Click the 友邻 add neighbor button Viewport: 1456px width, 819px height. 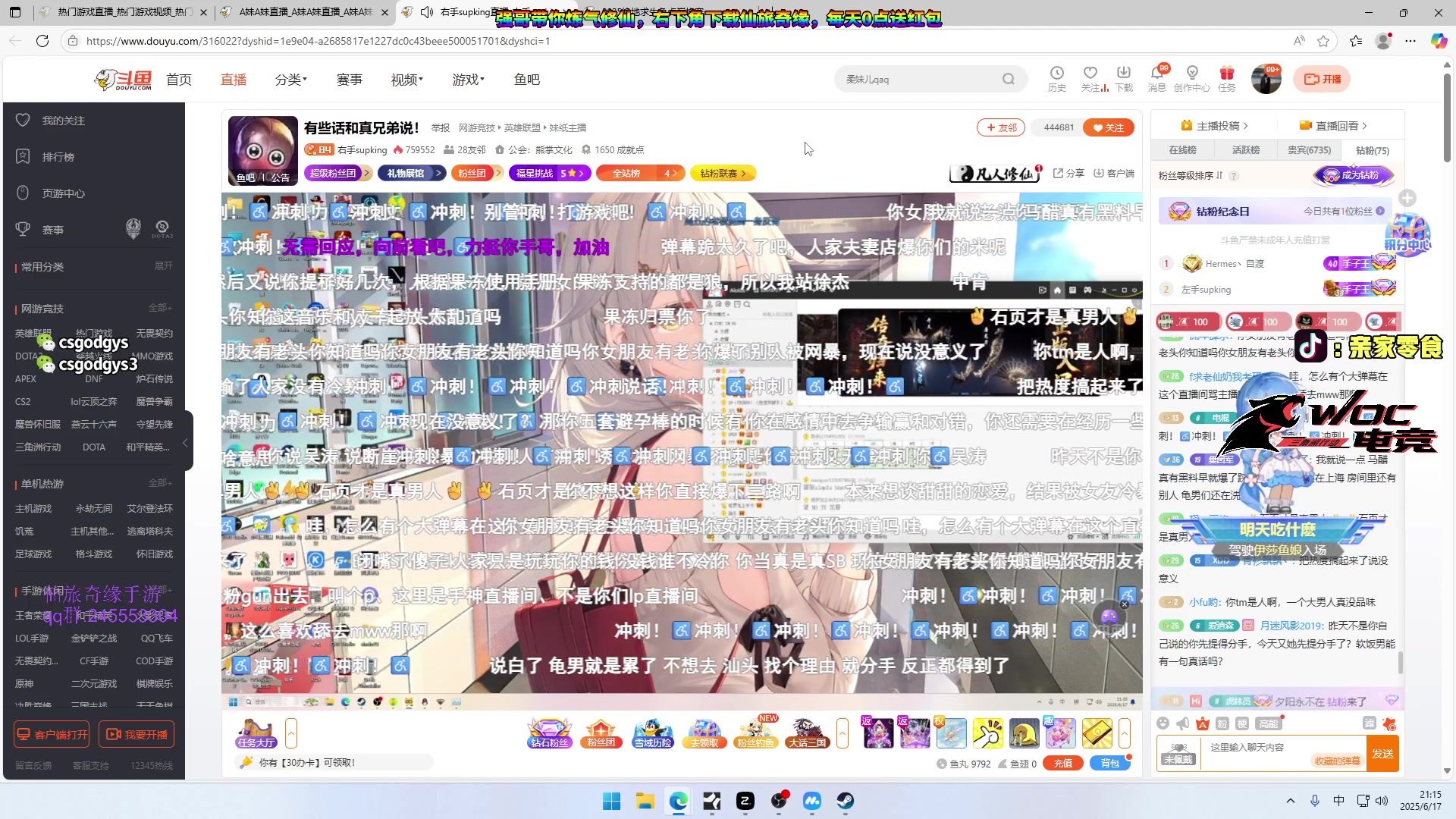coord(1001,127)
